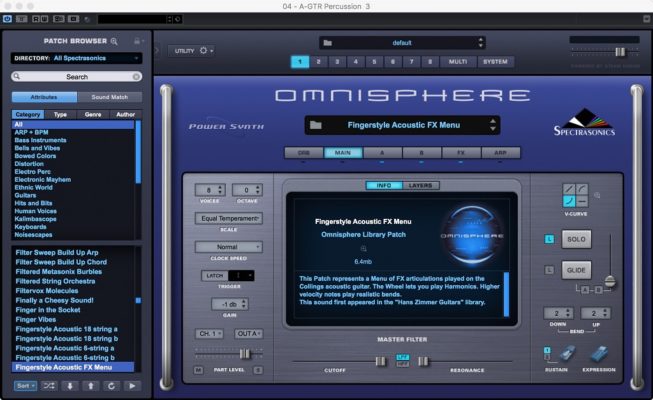Image resolution: width=653 pixels, height=400 pixels.
Task: Click into the Search field
Action: pos(77,77)
